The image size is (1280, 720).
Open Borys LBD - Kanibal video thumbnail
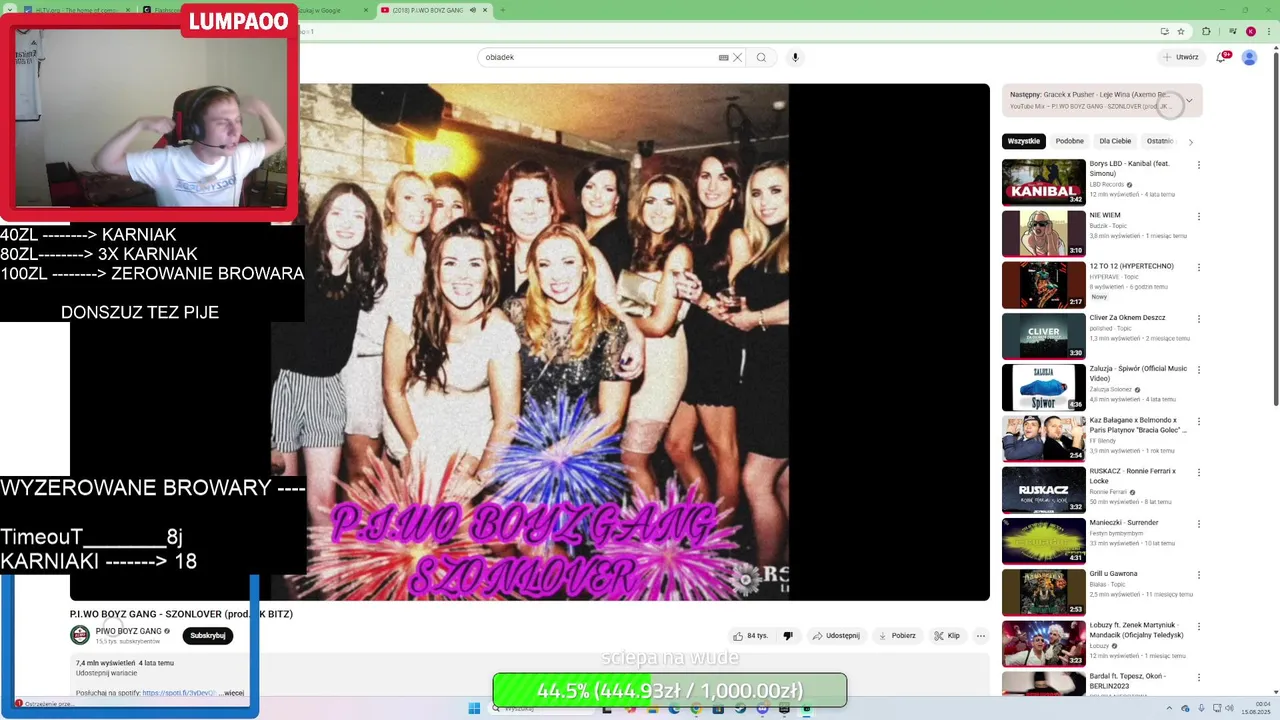click(1043, 182)
